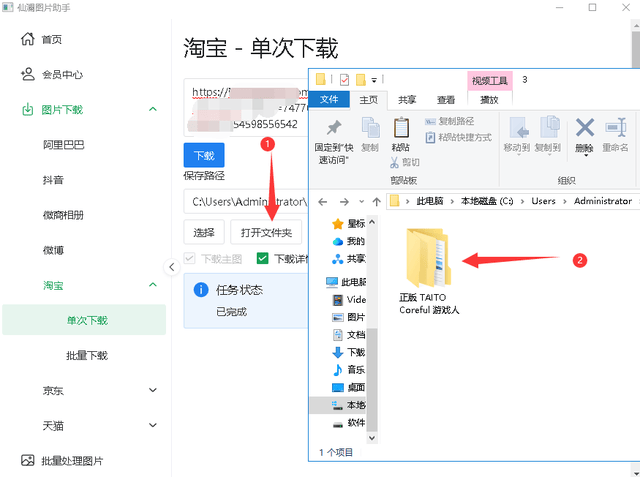The width and height of the screenshot is (640, 477).
Task: Open 批量处理图片 in the sidebar
Action: click(62, 461)
